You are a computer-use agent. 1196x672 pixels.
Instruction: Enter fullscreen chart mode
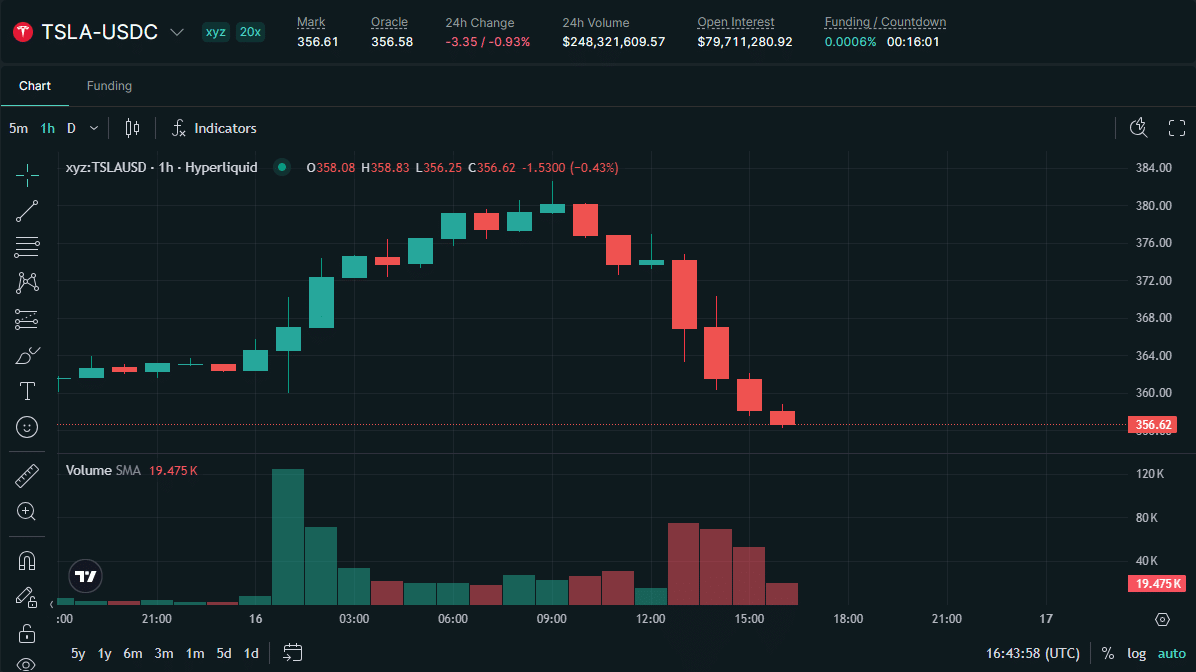pos(1177,128)
